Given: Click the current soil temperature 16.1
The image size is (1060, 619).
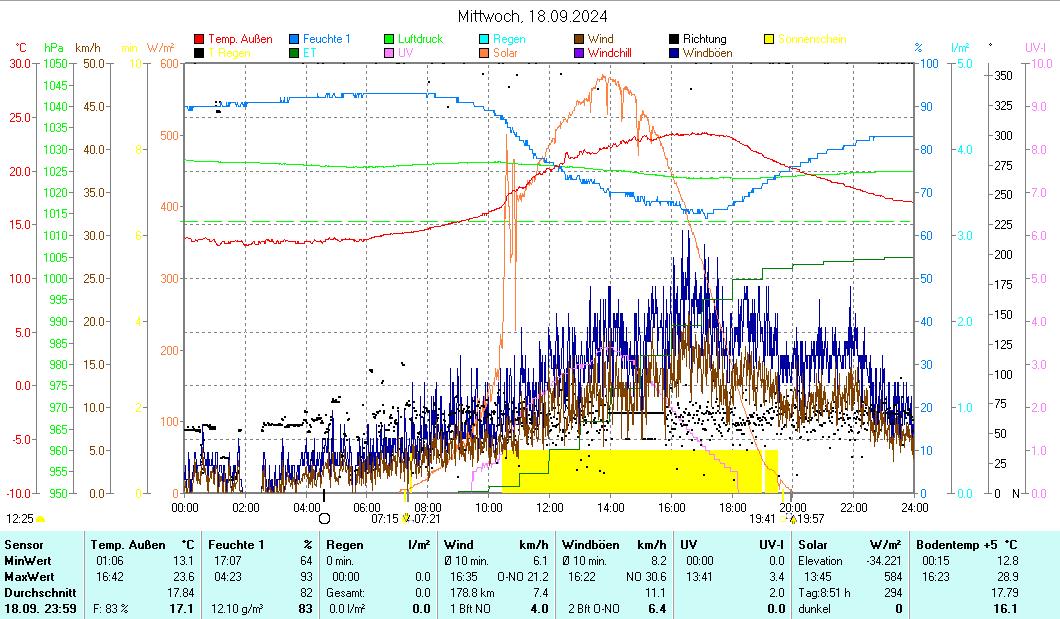Looking at the screenshot, I should (x=1005, y=609).
